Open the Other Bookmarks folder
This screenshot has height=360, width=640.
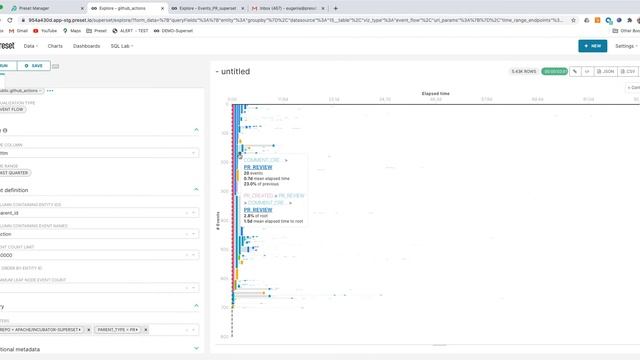click(626, 31)
